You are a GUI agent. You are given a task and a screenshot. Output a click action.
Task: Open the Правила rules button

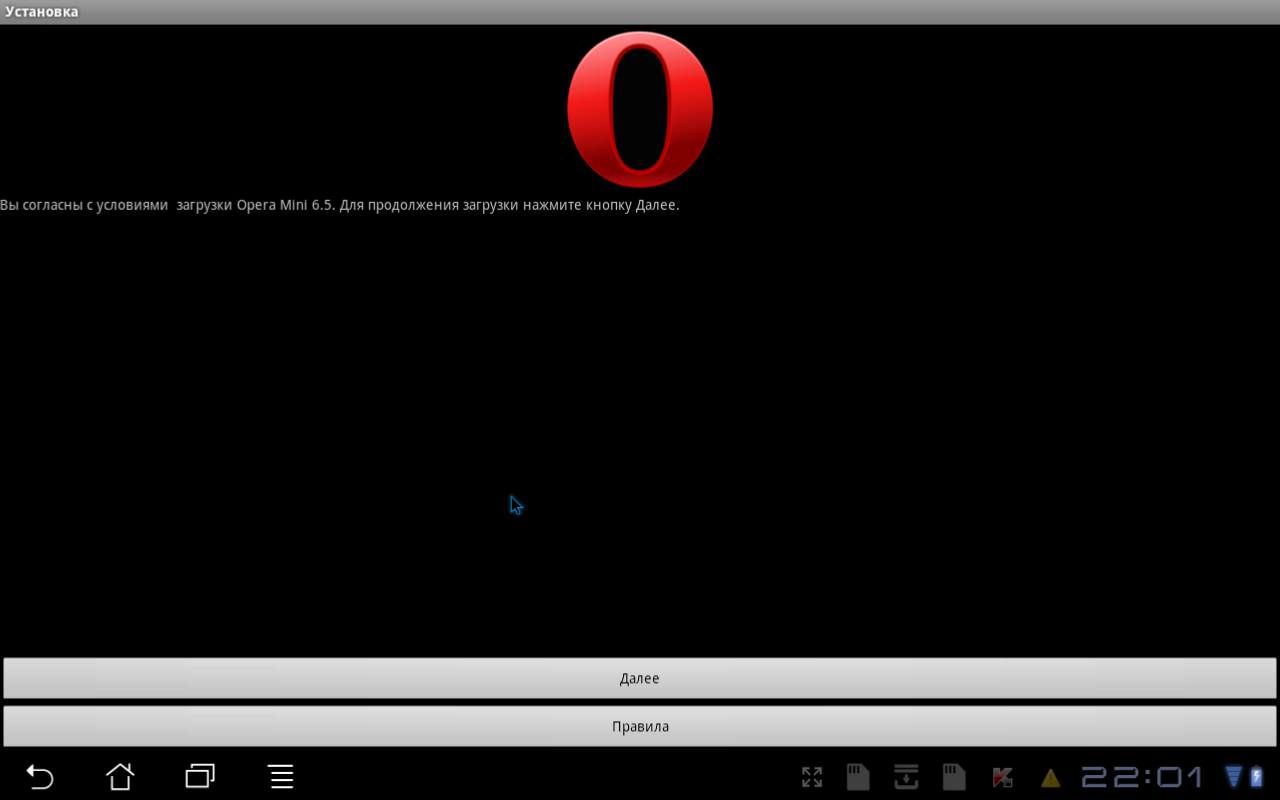(640, 726)
